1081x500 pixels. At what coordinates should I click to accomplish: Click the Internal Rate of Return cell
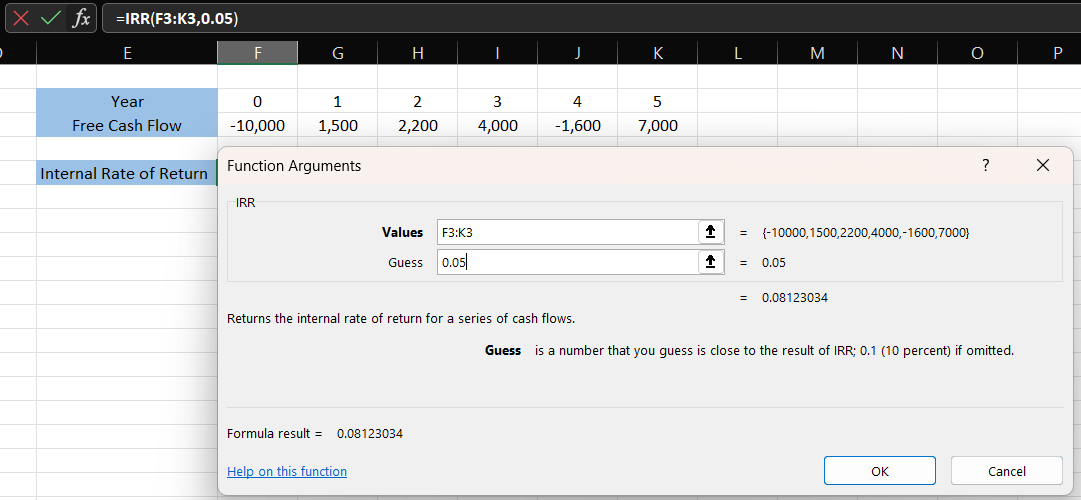coord(126,173)
